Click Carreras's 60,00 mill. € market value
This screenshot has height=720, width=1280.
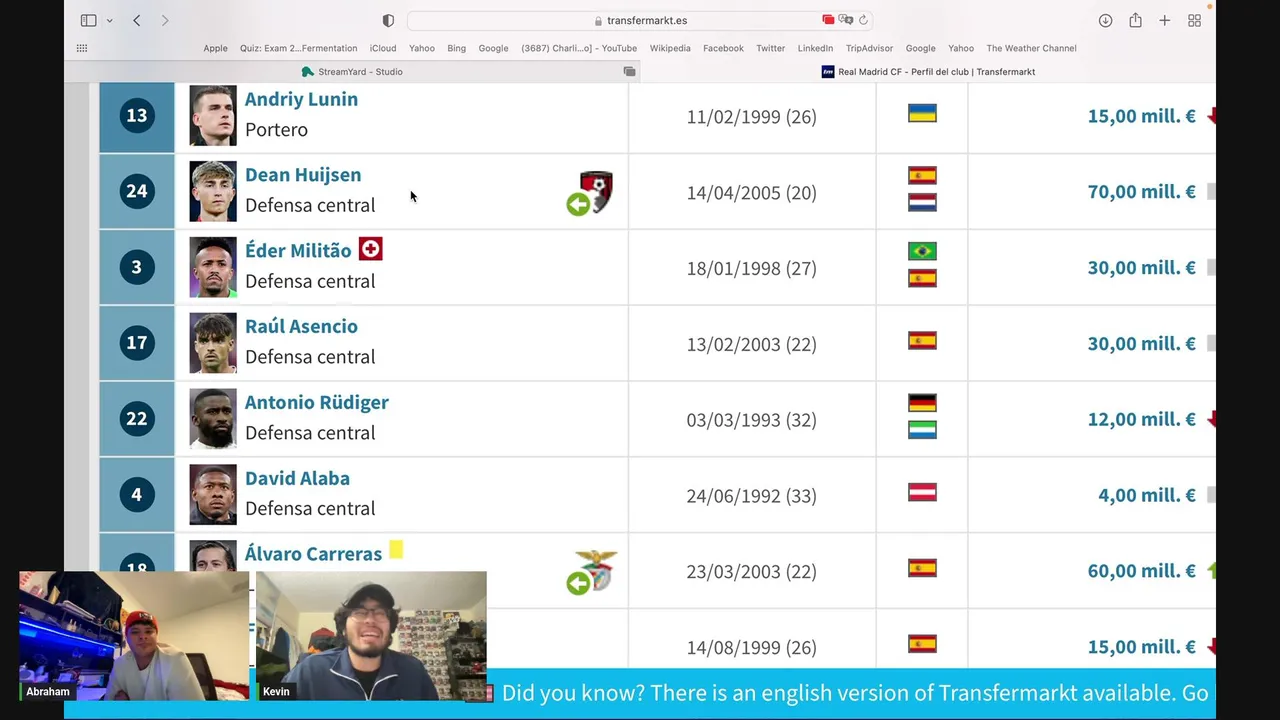1141,571
